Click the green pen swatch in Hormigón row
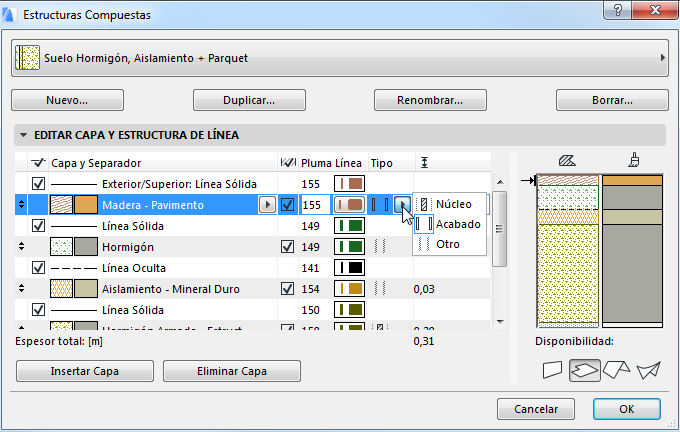 tap(349, 247)
